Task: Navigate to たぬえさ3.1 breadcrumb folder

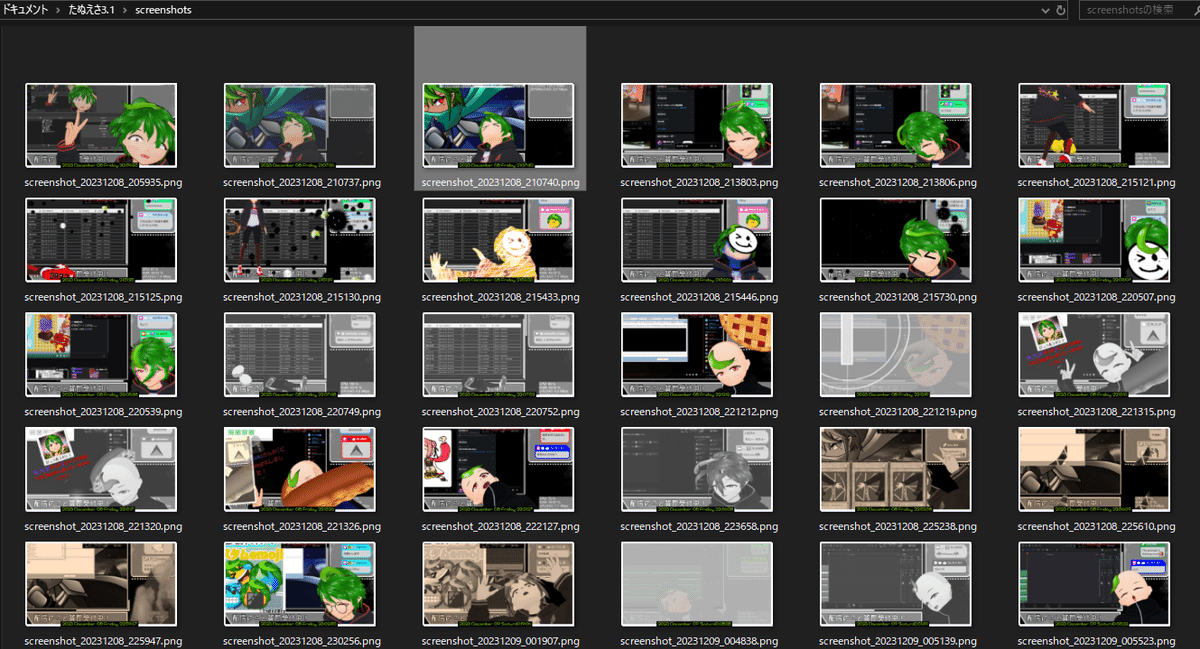Action: (x=92, y=10)
